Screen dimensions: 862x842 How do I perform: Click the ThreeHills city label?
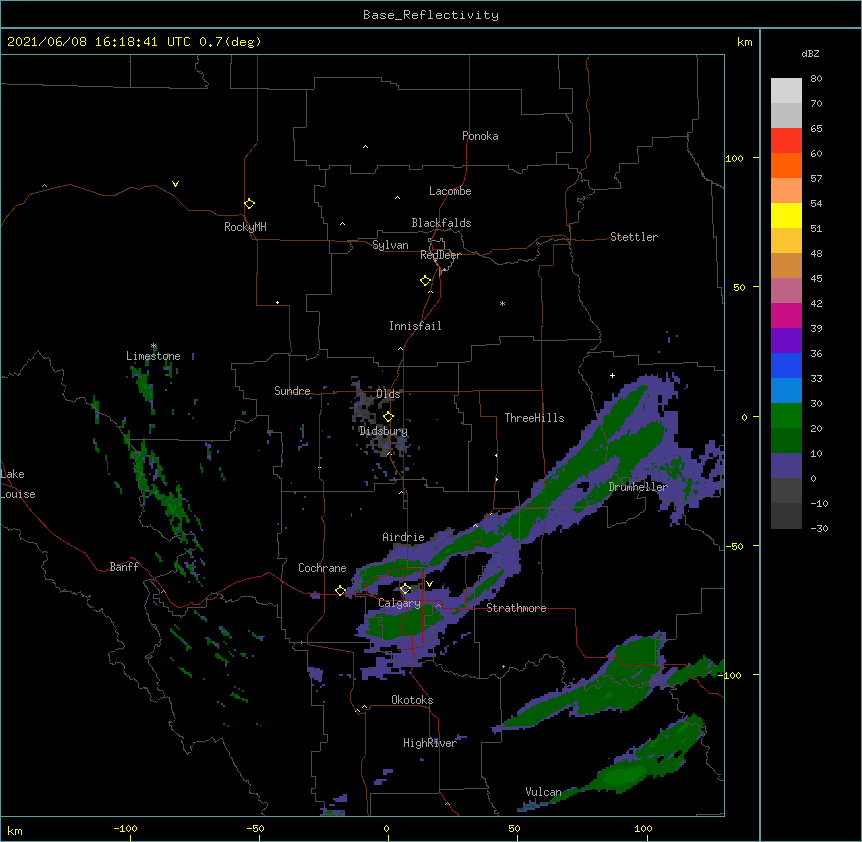point(534,418)
